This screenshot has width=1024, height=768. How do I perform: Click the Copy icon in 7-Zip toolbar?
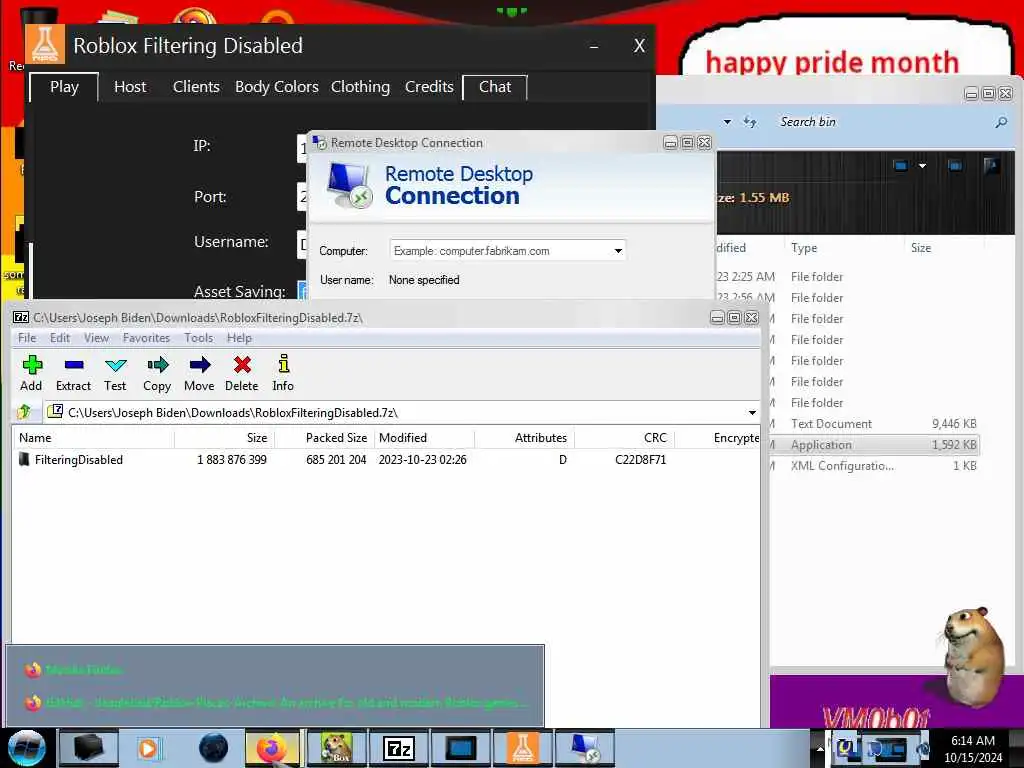click(x=157, y=373)
